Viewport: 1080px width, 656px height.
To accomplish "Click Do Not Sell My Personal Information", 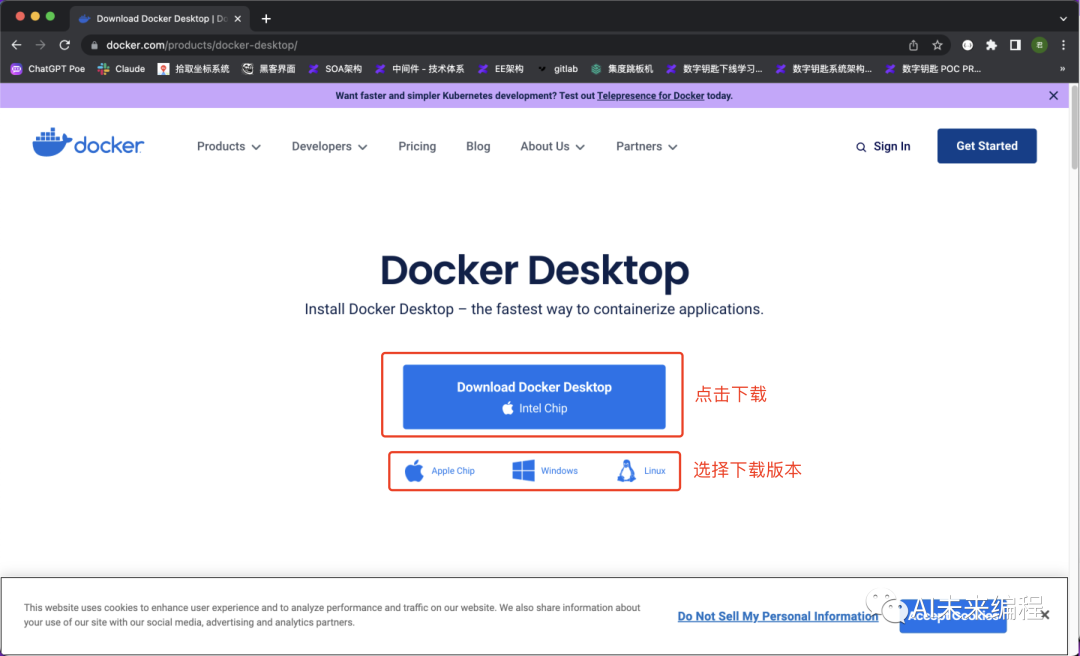I will [x=778, y=616].
